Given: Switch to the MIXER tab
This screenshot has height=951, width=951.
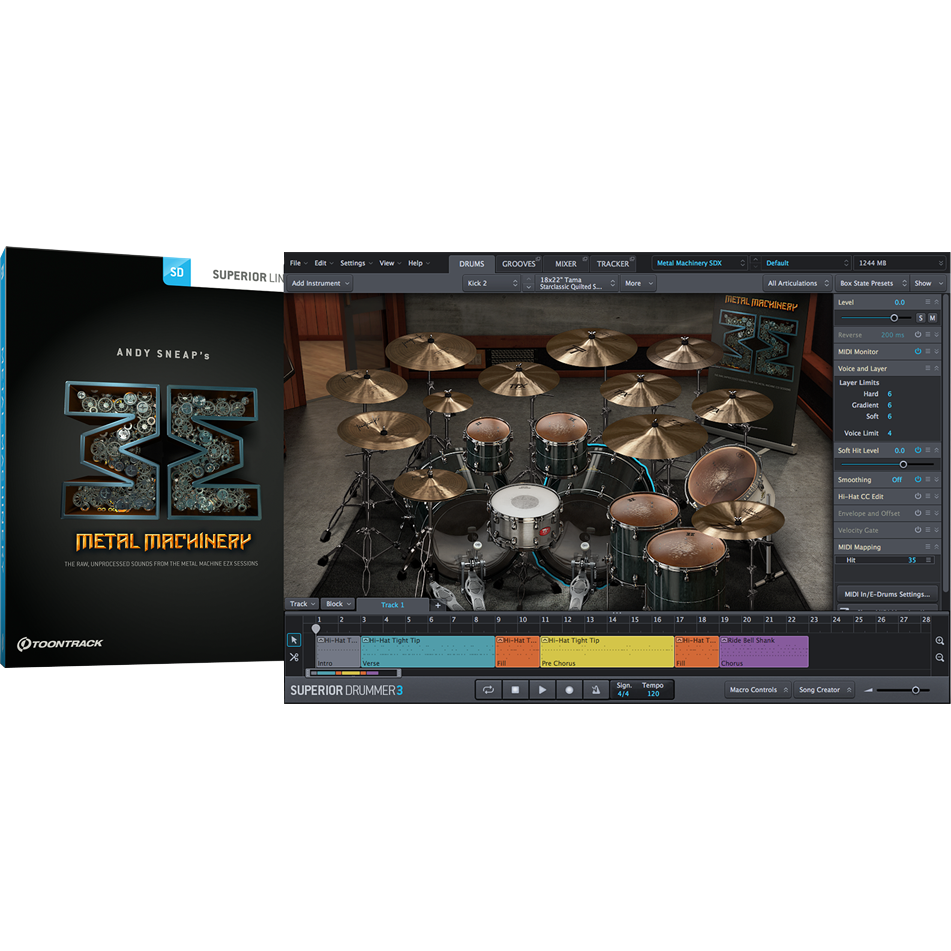Looking at the screenshot, I should 565,264.
